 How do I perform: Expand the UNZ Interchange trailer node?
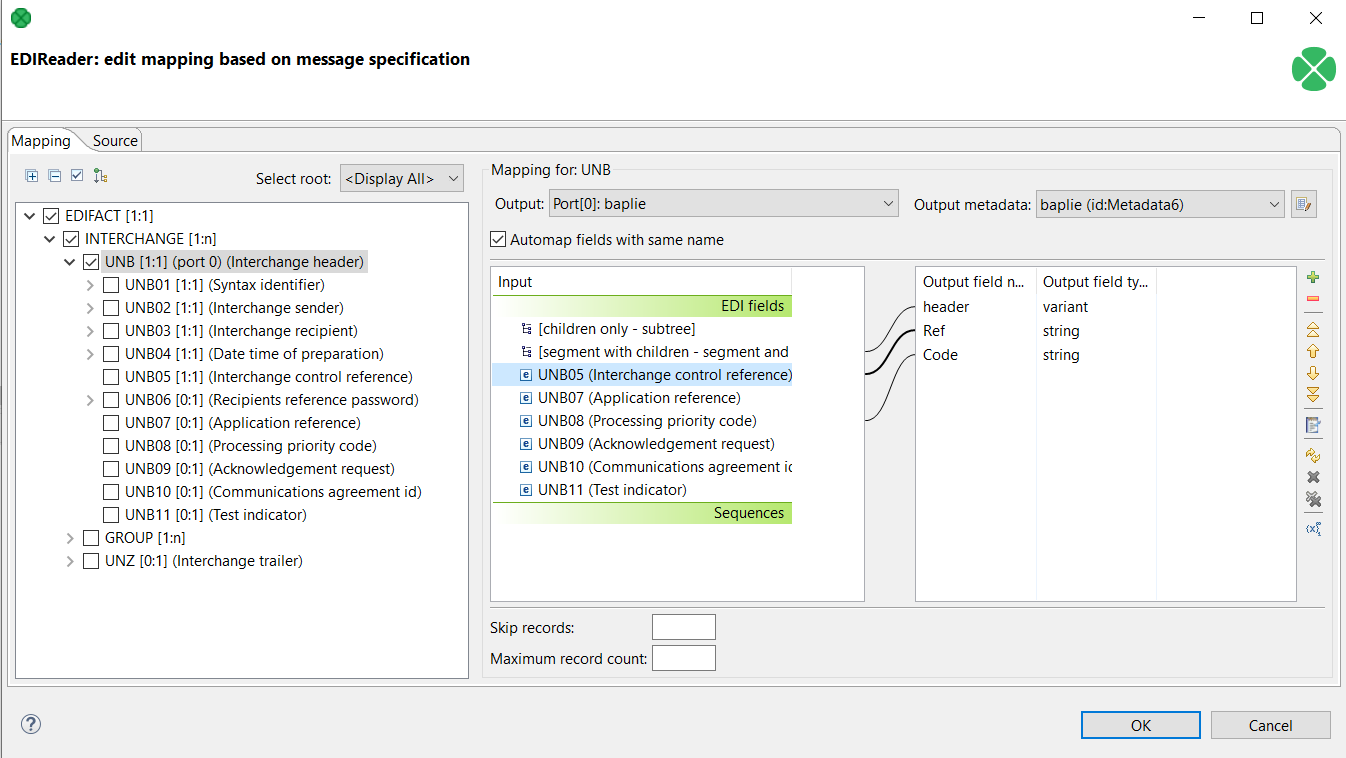coord(70,561)
